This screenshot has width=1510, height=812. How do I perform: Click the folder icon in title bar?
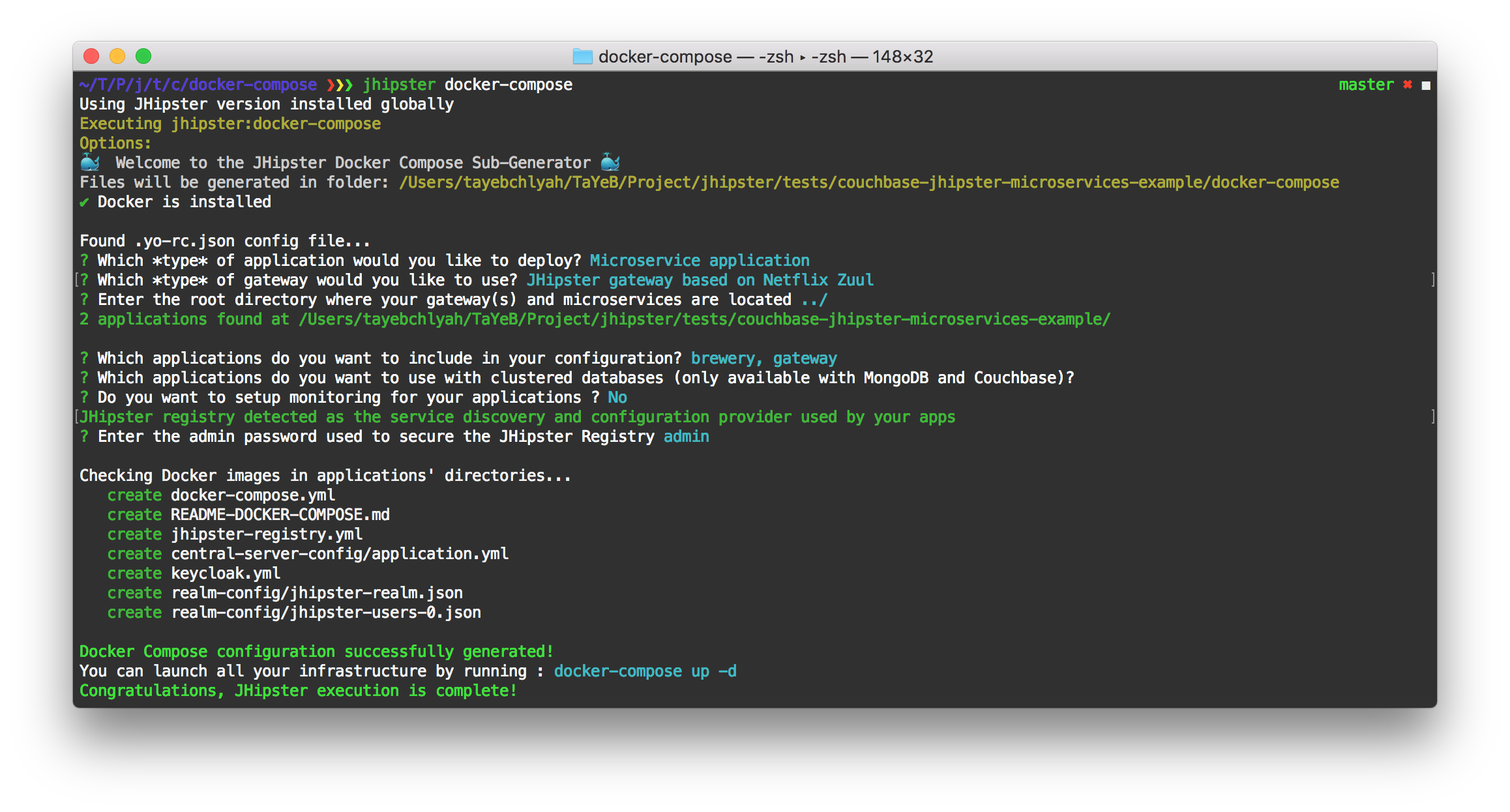coord(582,57)
